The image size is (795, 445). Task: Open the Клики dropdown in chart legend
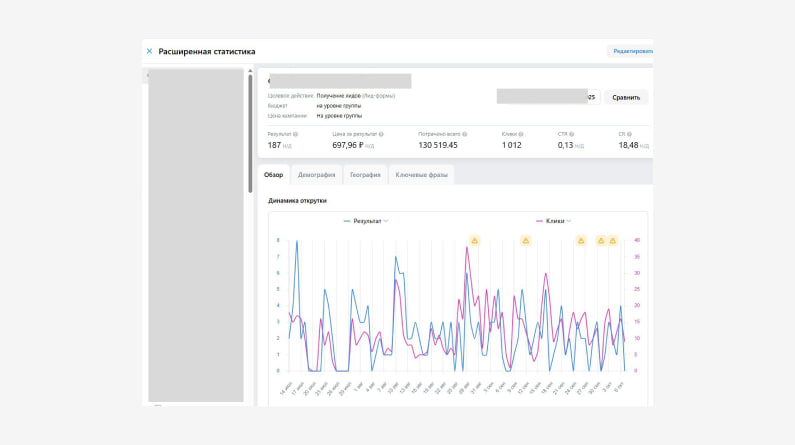click(x=569, y=220)
